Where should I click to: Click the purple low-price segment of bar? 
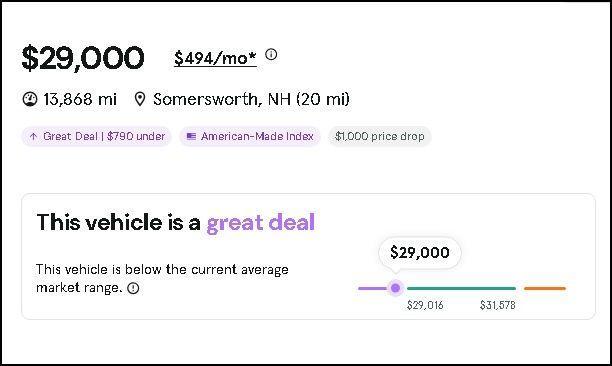[372, 288]
